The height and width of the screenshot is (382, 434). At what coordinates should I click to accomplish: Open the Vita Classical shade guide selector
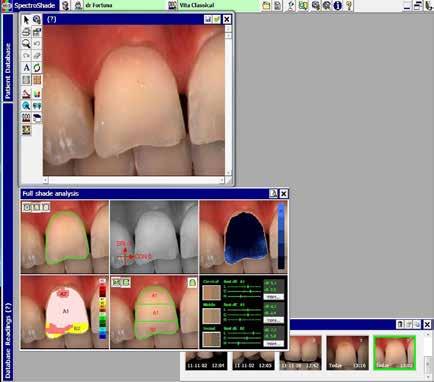point(218,6)
